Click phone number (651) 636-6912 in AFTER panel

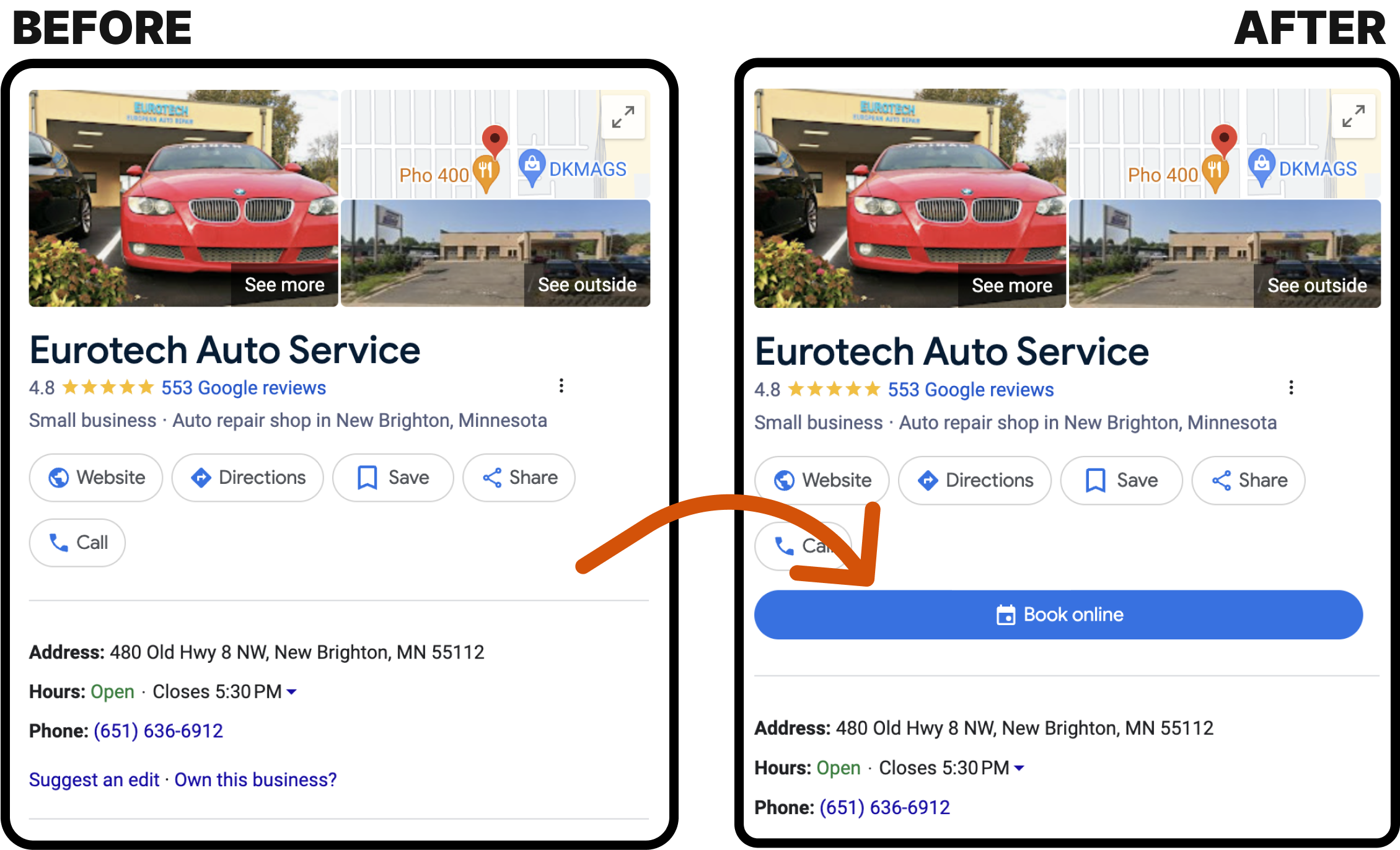pos(884,808)
